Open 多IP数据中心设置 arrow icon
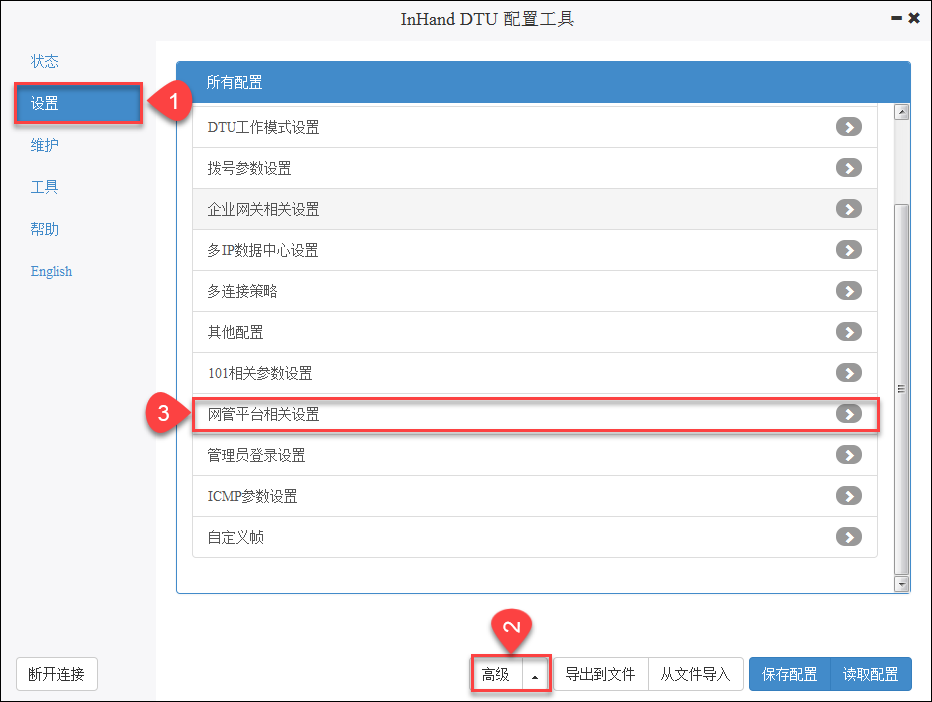The height and width of the screenshot is (702, 932). tap(849, 250)
